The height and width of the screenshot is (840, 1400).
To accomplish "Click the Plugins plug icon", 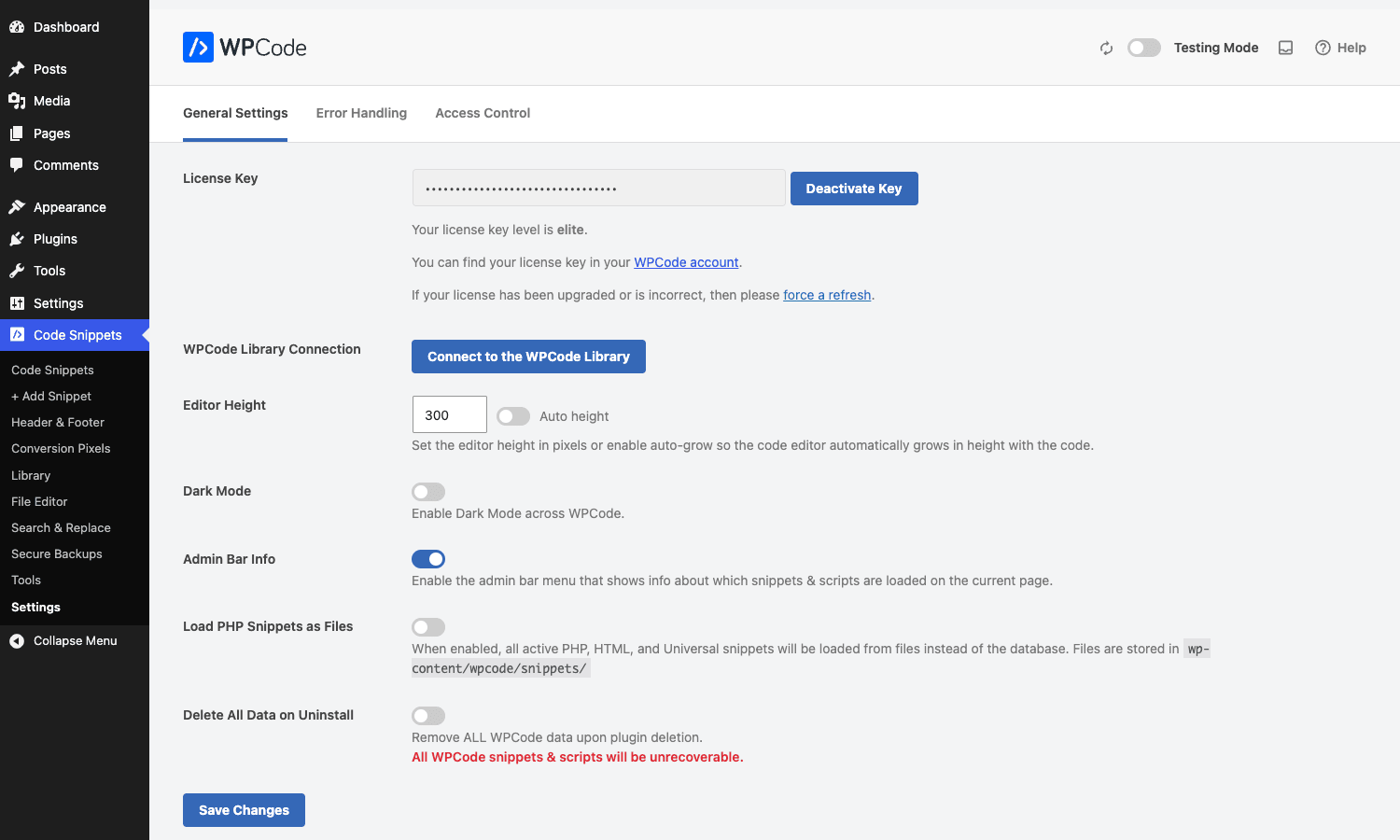I will [x=17, y=239].
